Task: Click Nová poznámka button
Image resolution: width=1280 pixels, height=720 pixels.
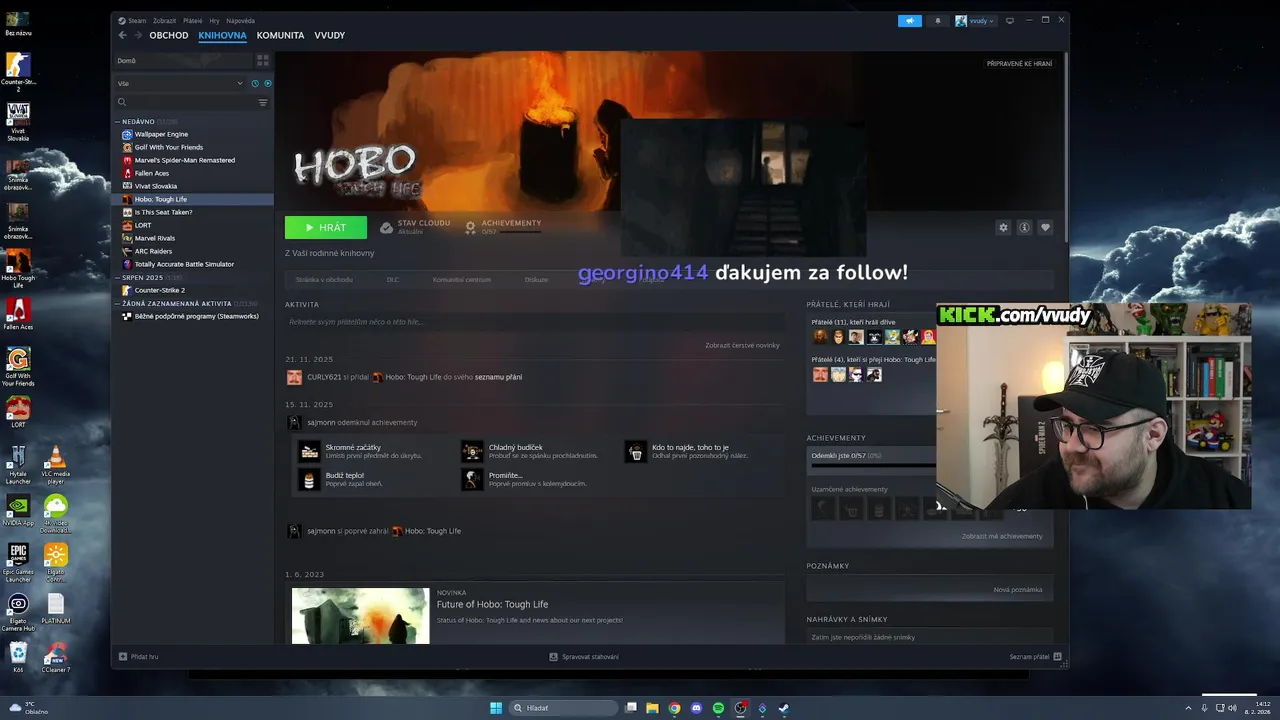Action: tap(1018, 590)
